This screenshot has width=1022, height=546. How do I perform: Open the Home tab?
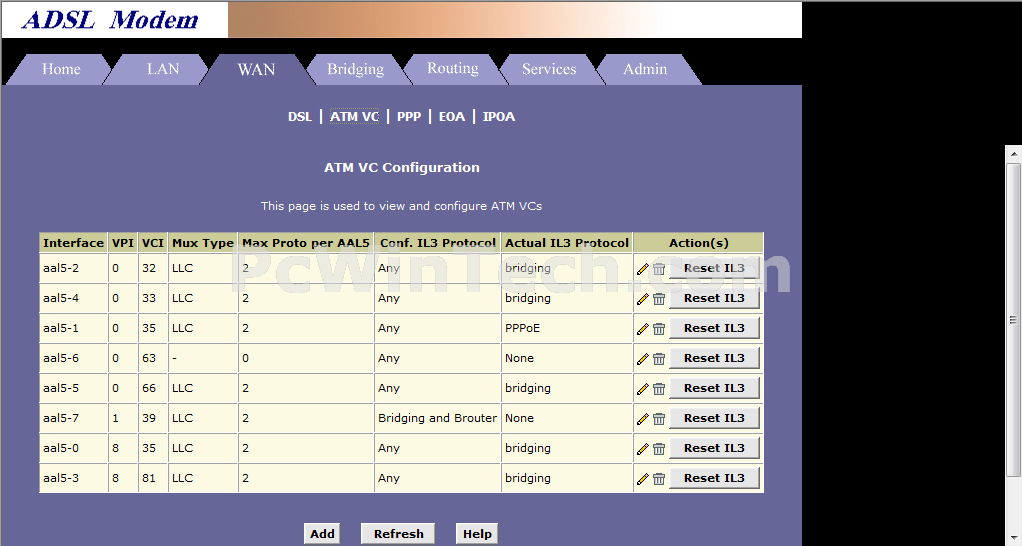coord(61,69)
